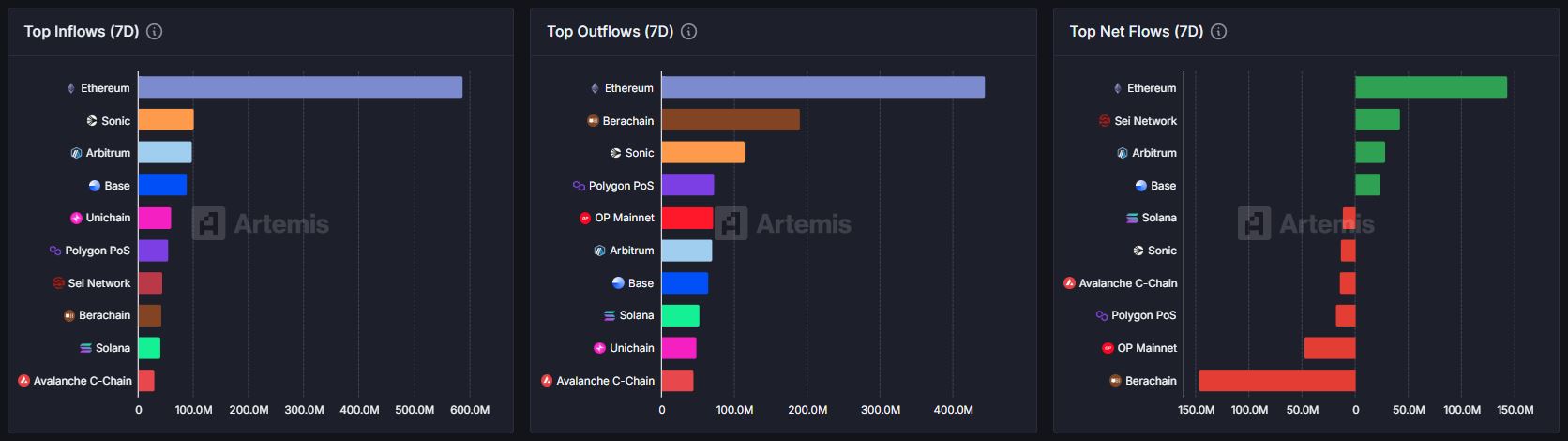Click the Avalanche C-Chain label in Top Net Flows
The height and width of the screenshot is (441, 1568).
pyautogui.click(x=1128, y=283)
